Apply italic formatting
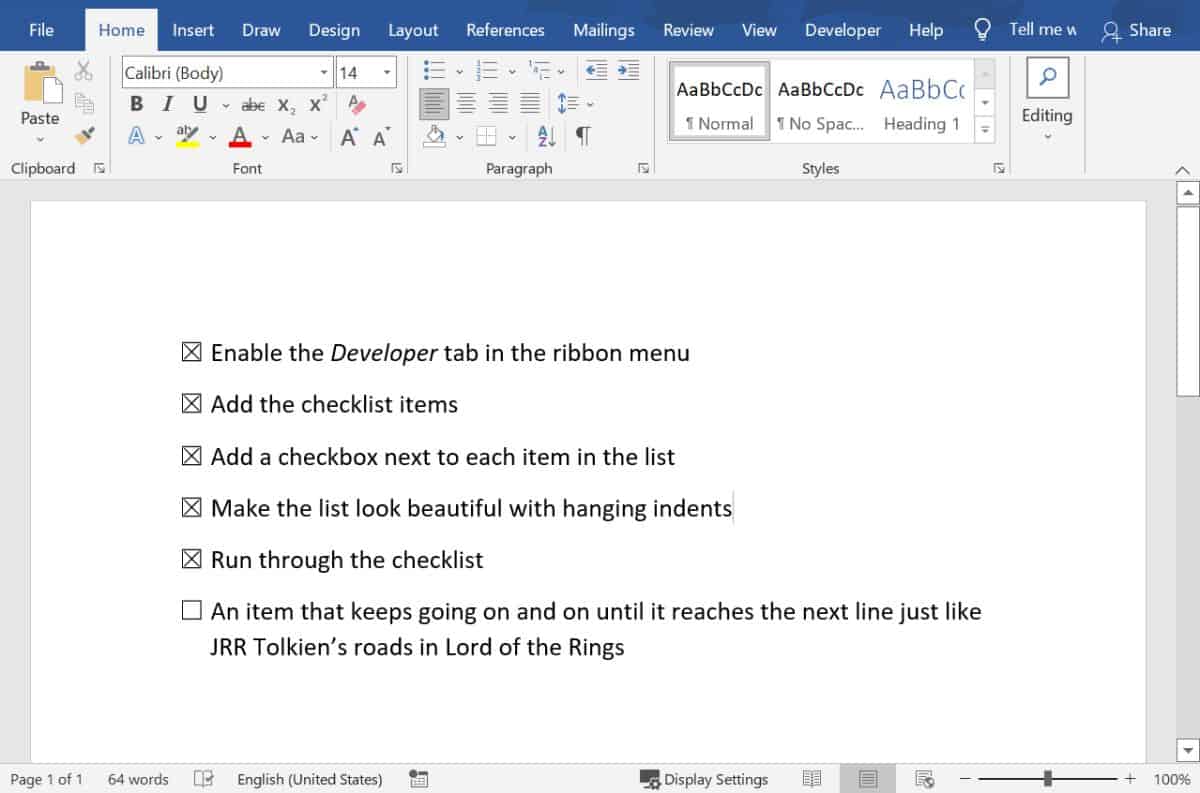 (165, 103)
